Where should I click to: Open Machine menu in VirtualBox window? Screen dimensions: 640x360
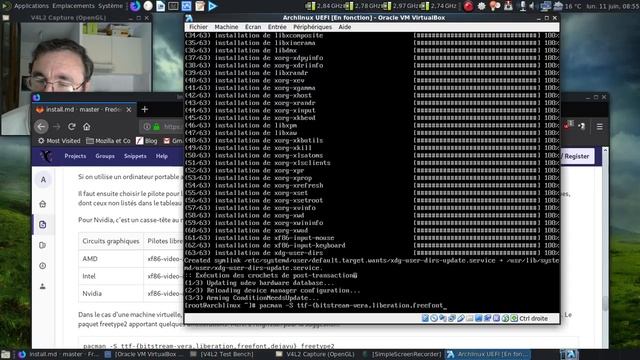tap(226, 27)
